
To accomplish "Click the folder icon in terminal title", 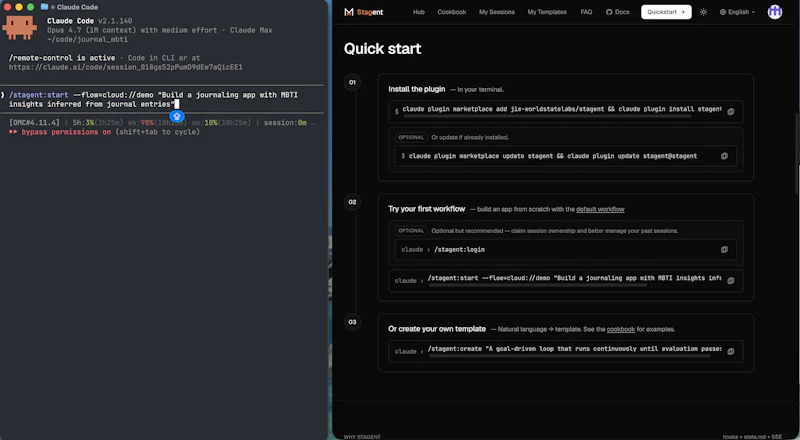I will click(x=44, y=7).
